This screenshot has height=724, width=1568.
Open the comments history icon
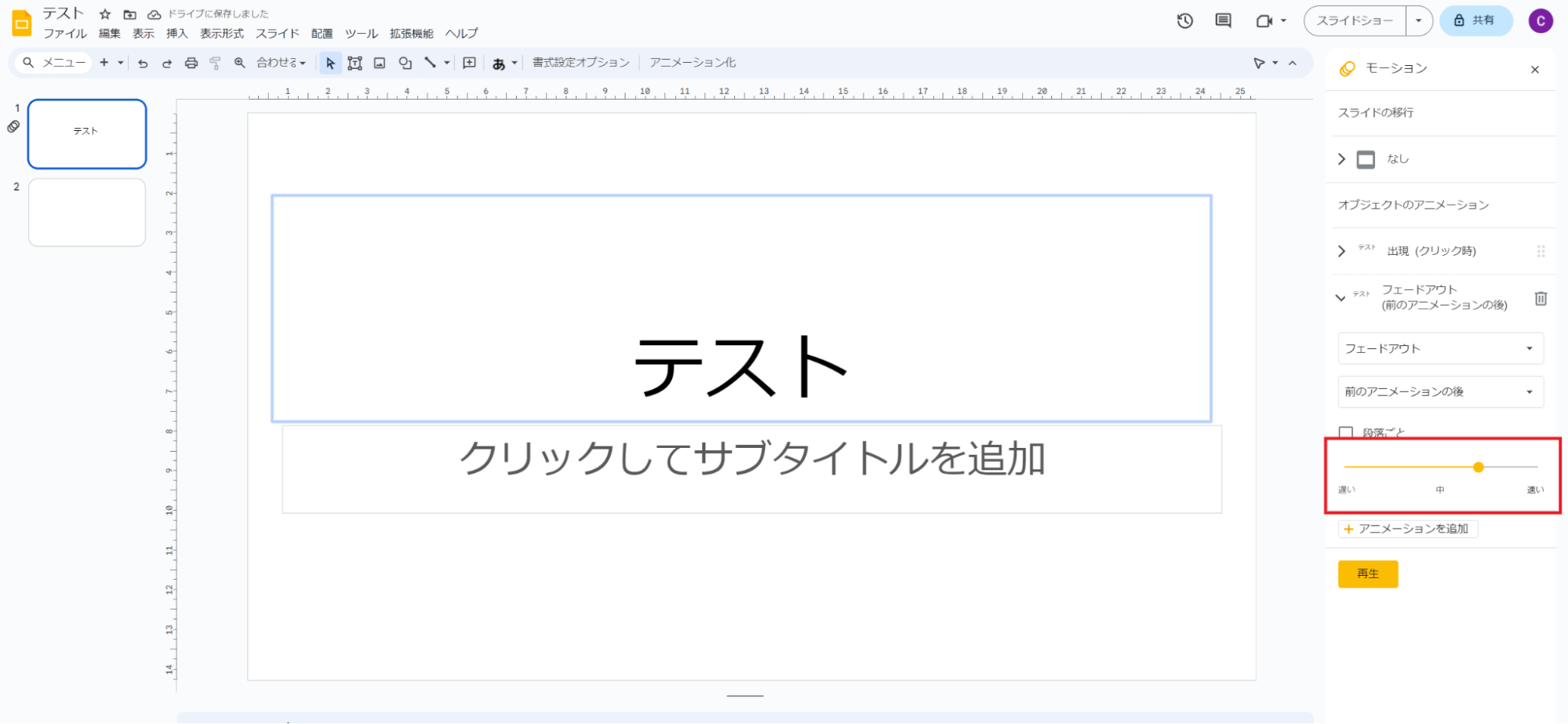point(1223,21)
